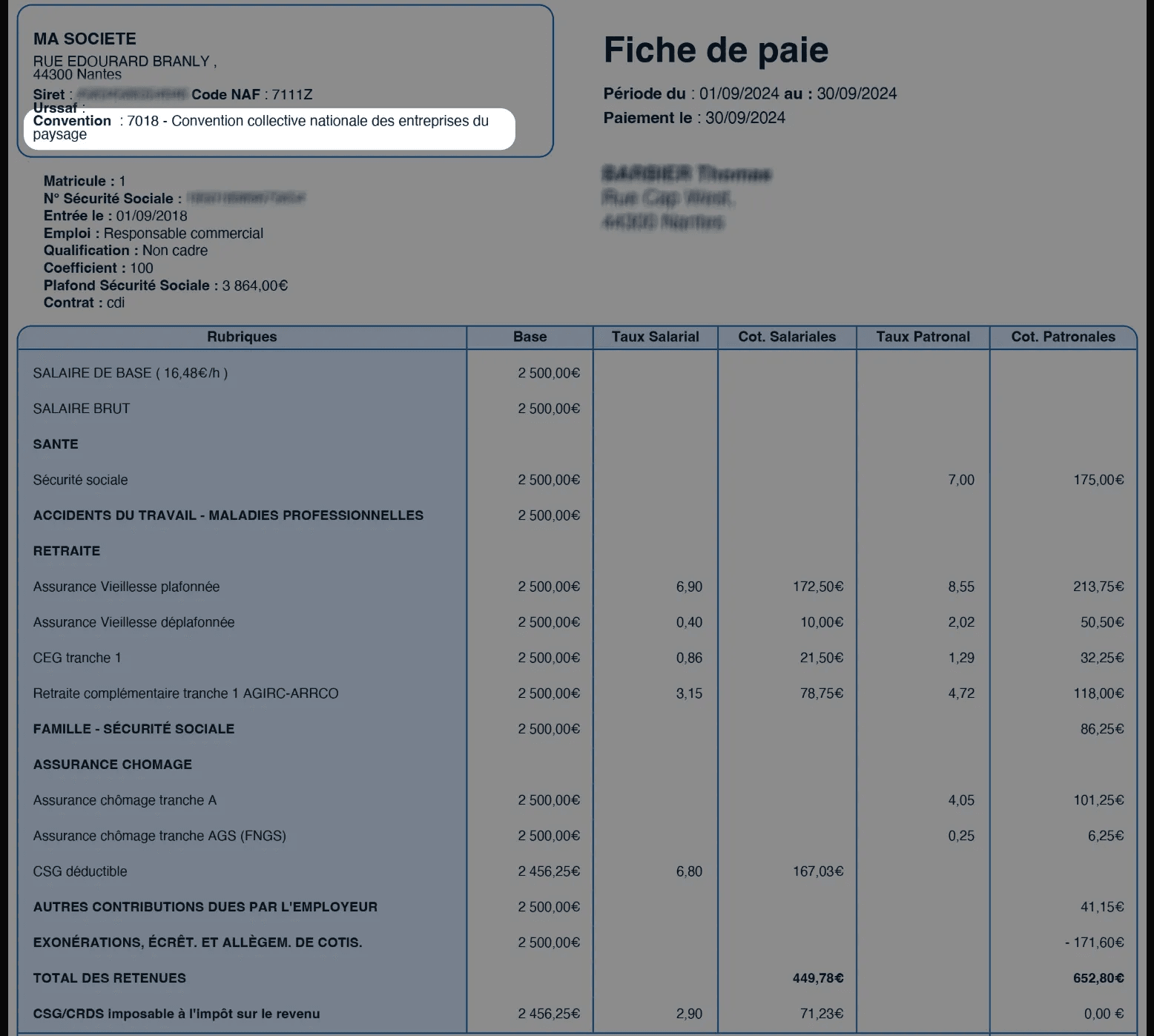This screenshot has width=1154, height=1036.
Task: Select the "Code NAF : 7111Z" text
Action: 252,94
